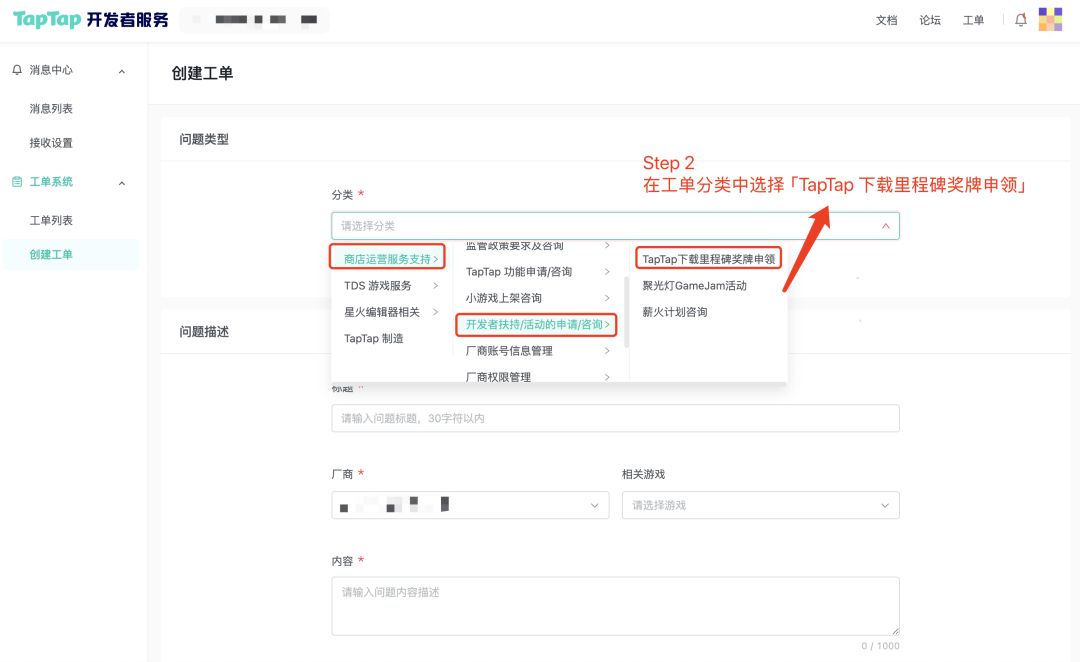Expand 厂商账号信息管理 chevron
The height and width of the screenshot is (662, 1080).
pyautogui.click(x=607, y=351)
